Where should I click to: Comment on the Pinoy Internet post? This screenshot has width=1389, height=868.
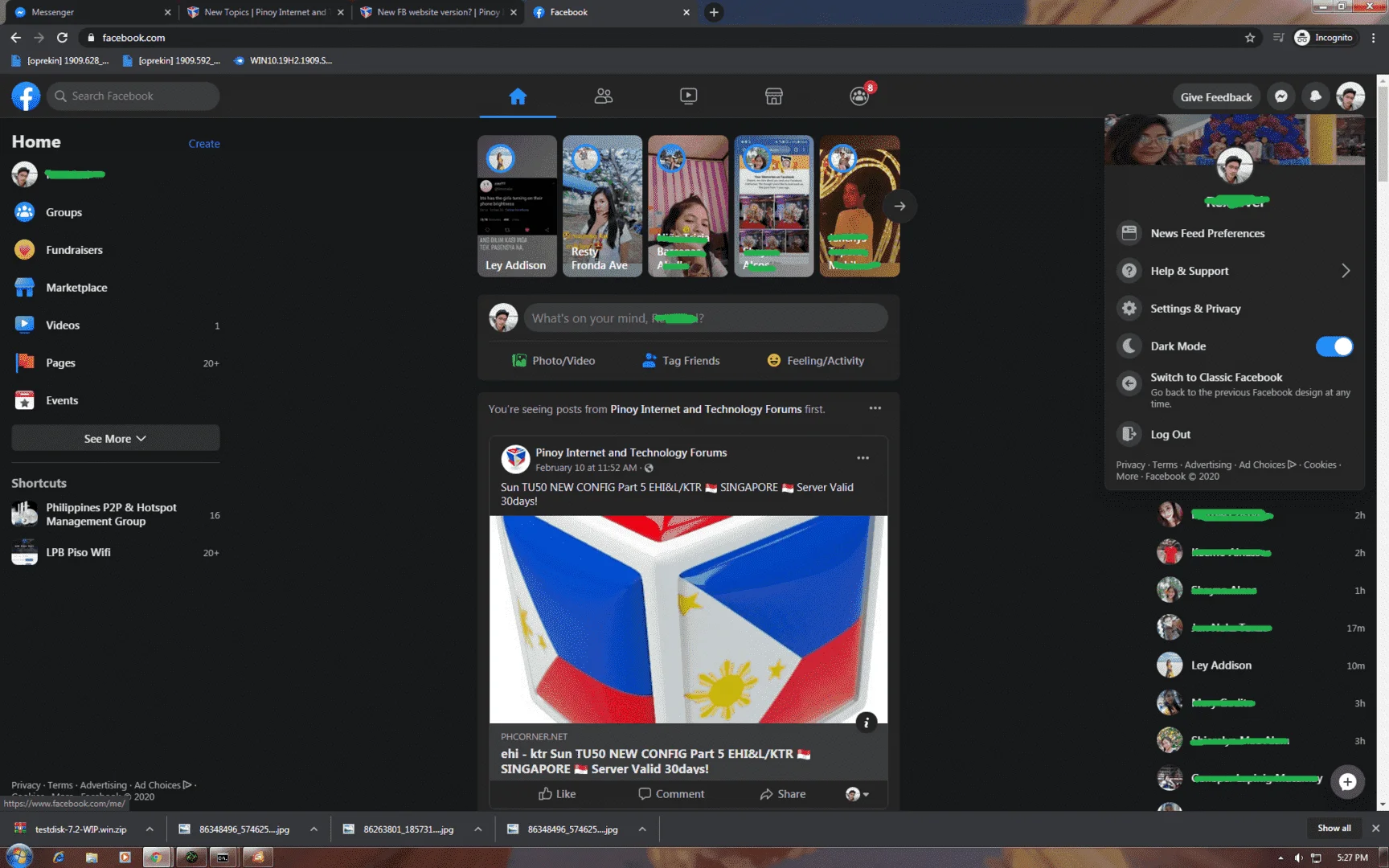(x=670, y=794)
